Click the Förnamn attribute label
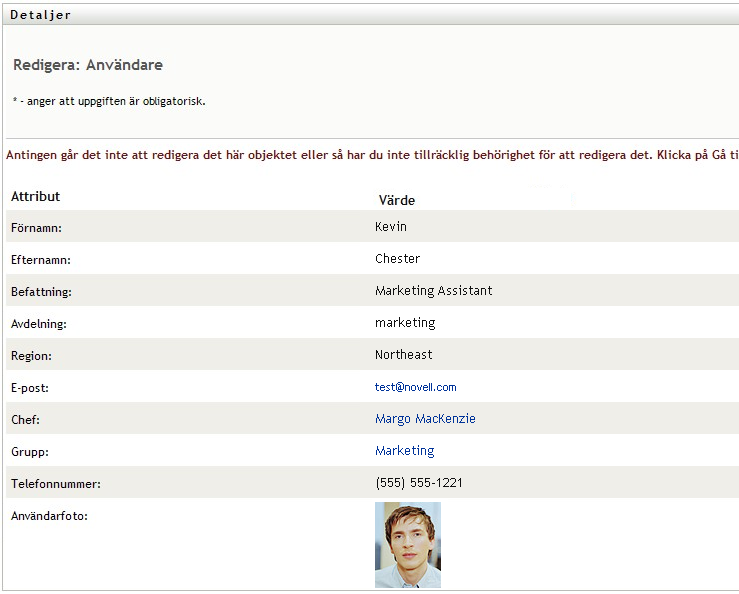 click(36, 228)
